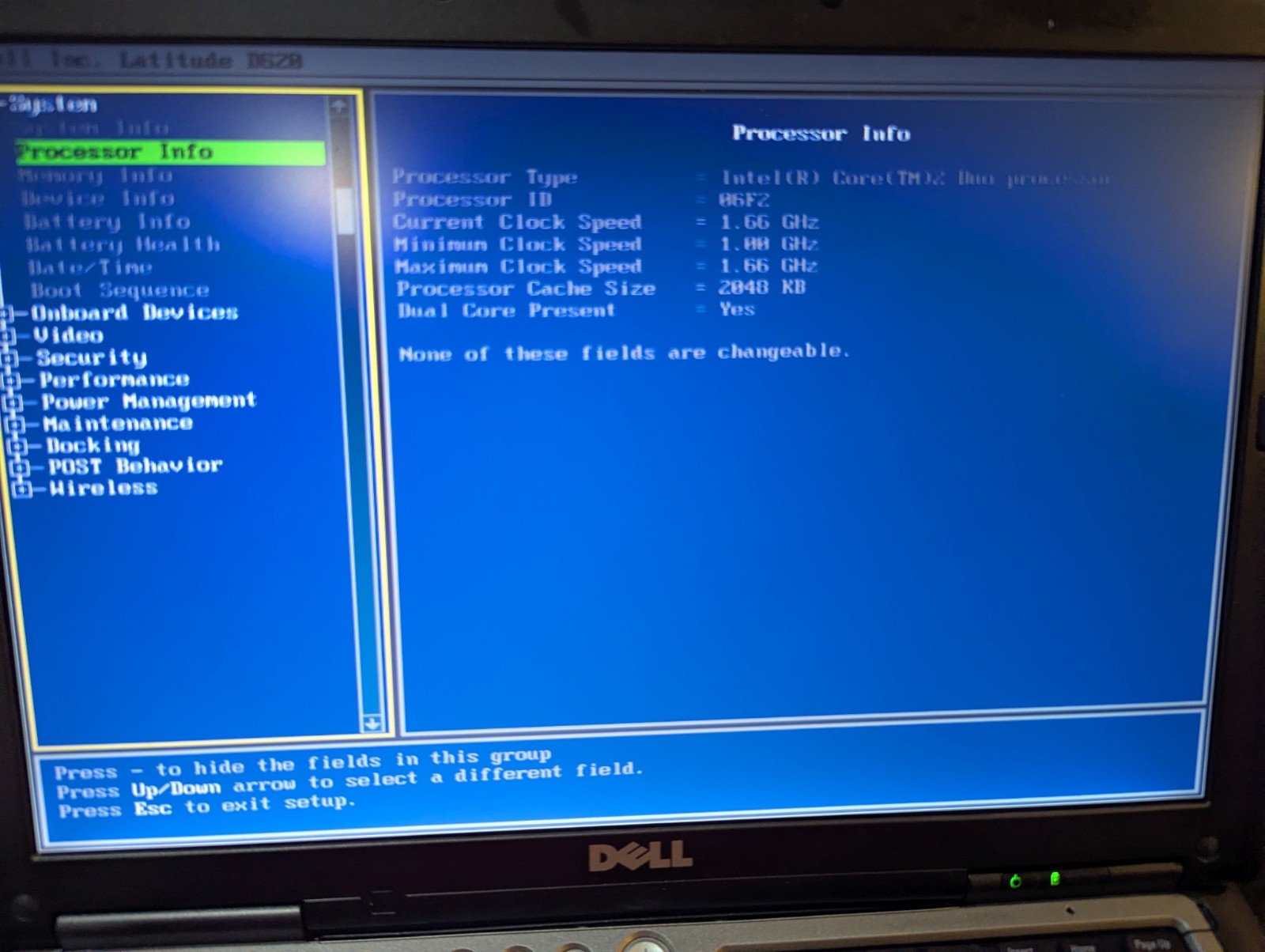Screen dimensions: 1265x952
Task: Click the Processor Type field label
Action: pos(485,176)
